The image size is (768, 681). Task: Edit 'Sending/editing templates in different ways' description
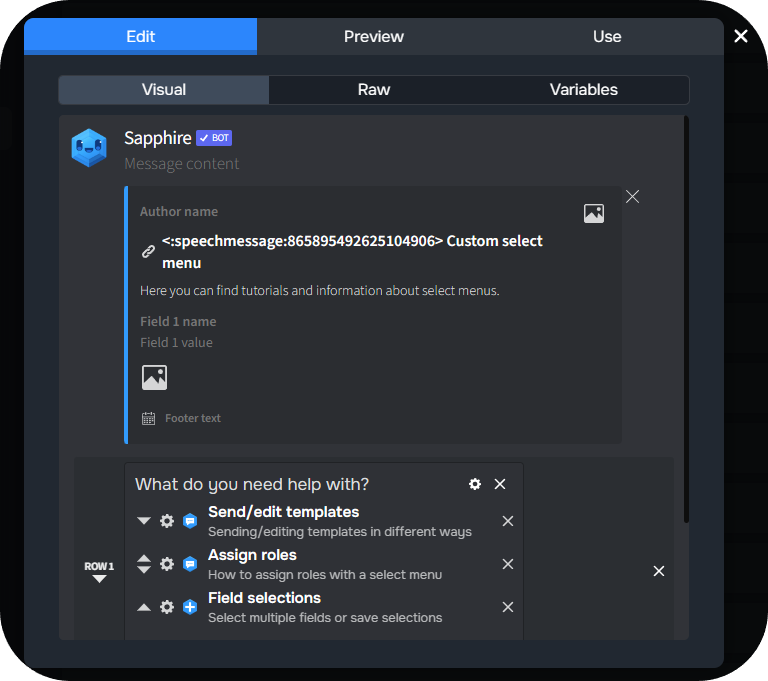340,532
